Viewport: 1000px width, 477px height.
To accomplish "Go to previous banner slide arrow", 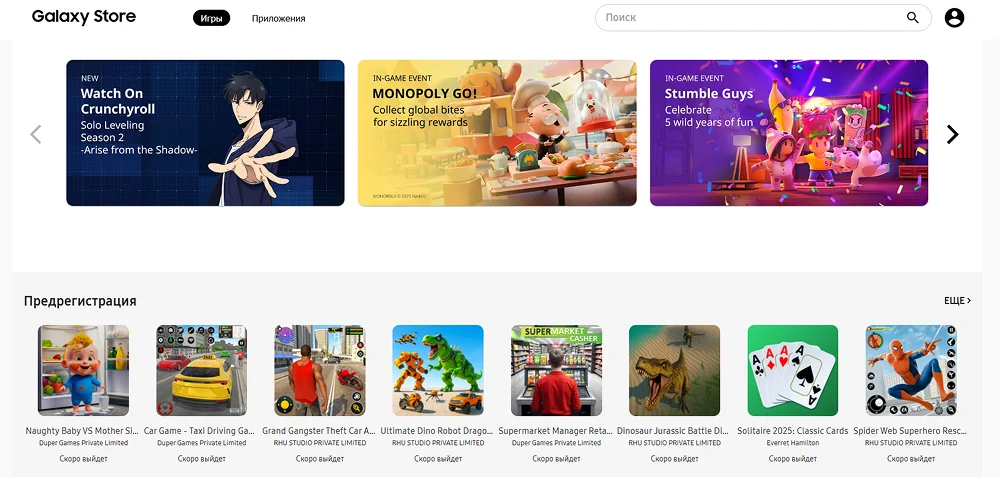I will [x=36, y=134].
